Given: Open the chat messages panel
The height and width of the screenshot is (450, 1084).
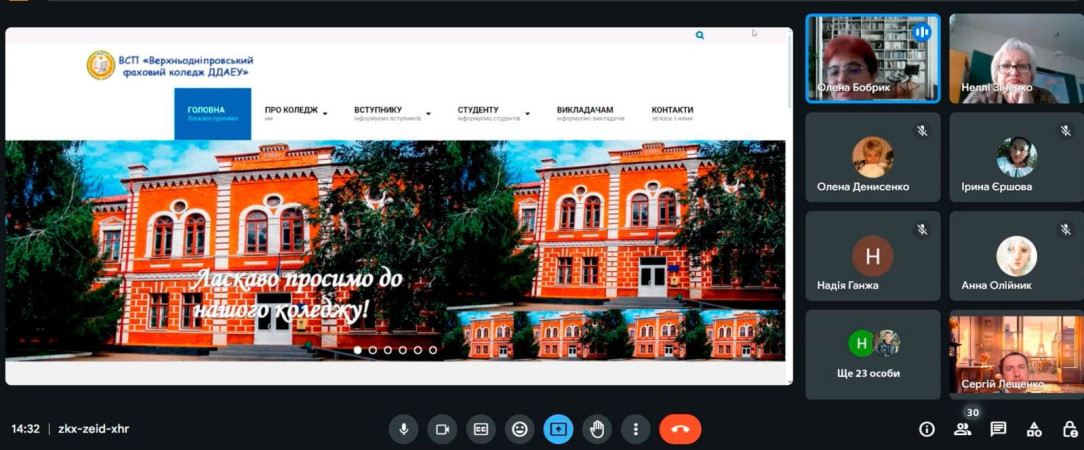Looking at the screenshot, I should pyautogui.click(x=998, y=429).
